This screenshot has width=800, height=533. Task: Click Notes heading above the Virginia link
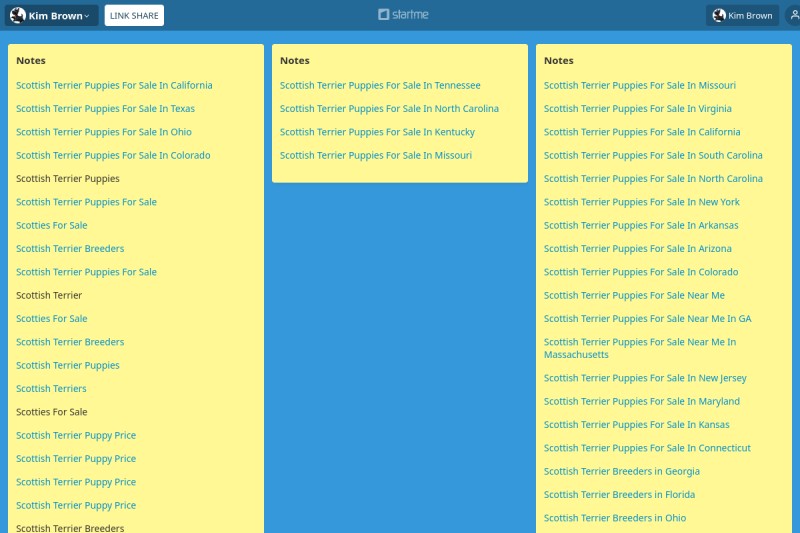point(558,61)
